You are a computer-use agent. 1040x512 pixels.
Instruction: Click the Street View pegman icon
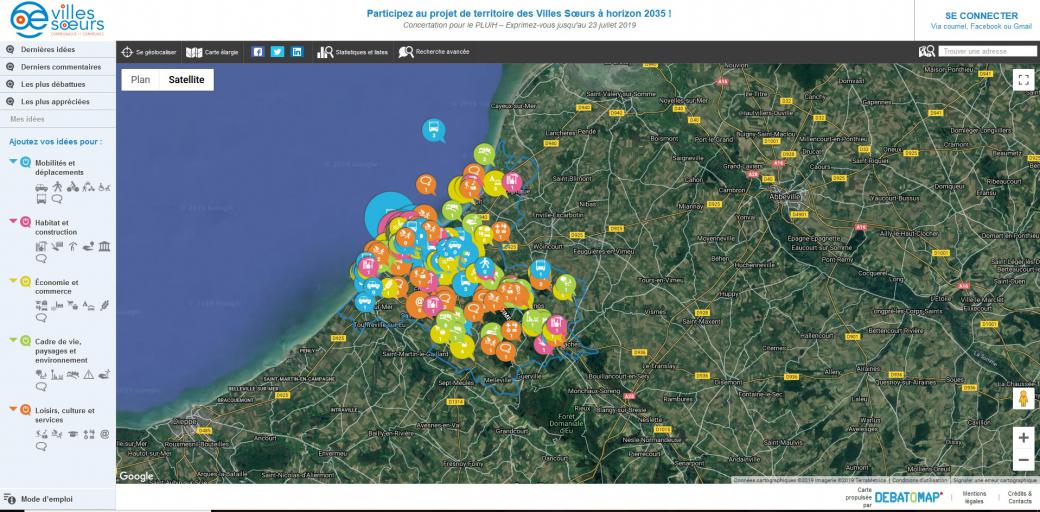coord(1023,399)
